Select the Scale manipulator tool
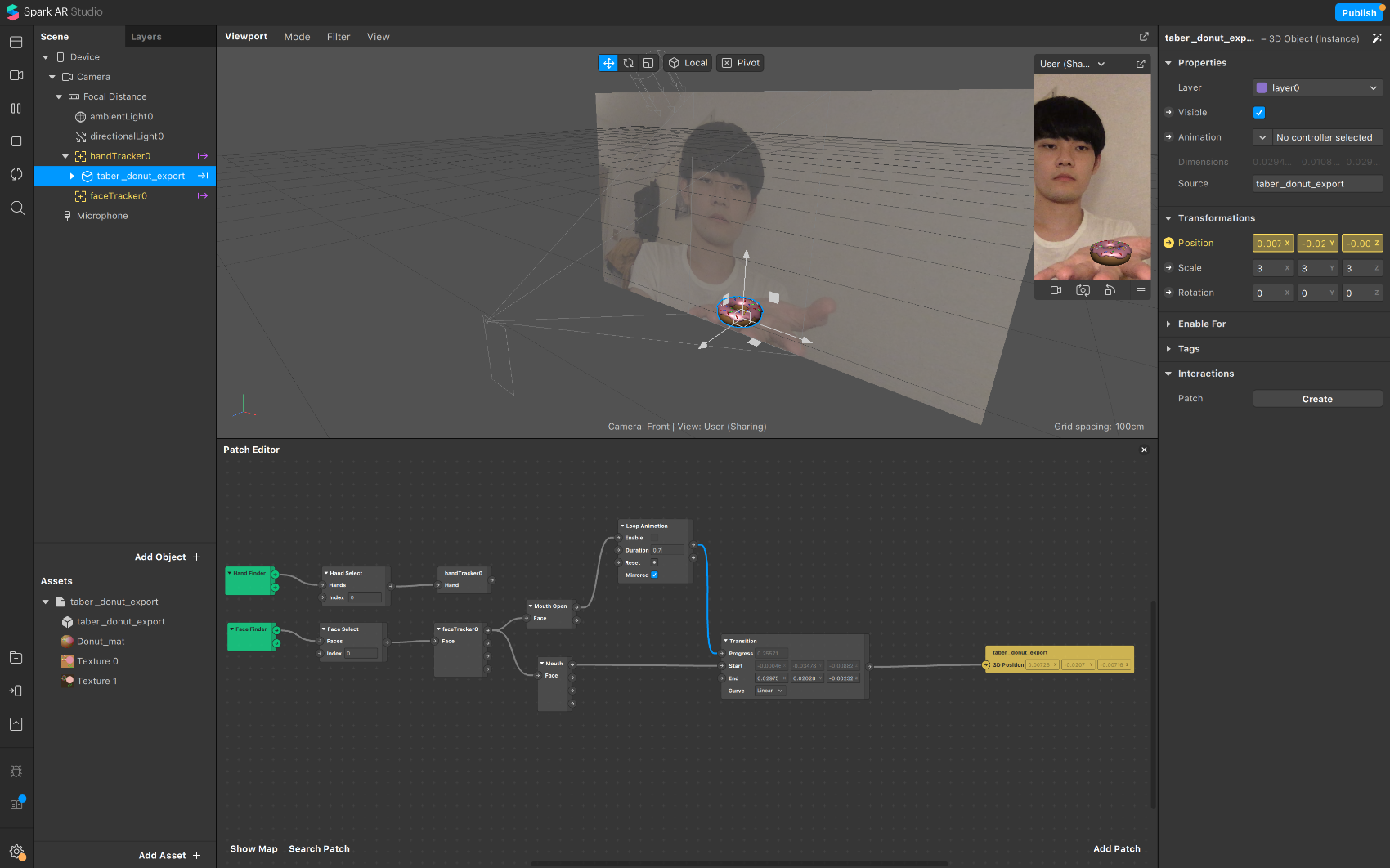 click(x=648, y=63)
